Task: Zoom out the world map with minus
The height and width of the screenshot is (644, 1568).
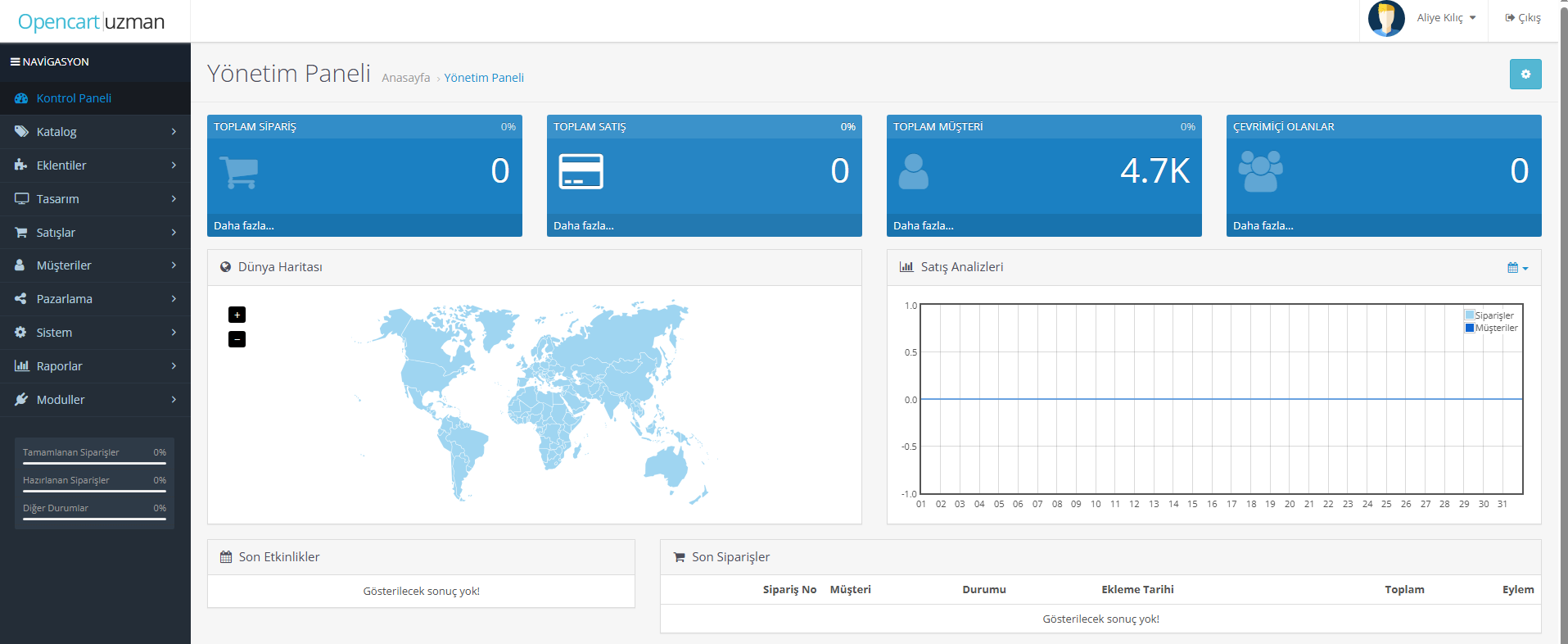Action: (237, 339)
